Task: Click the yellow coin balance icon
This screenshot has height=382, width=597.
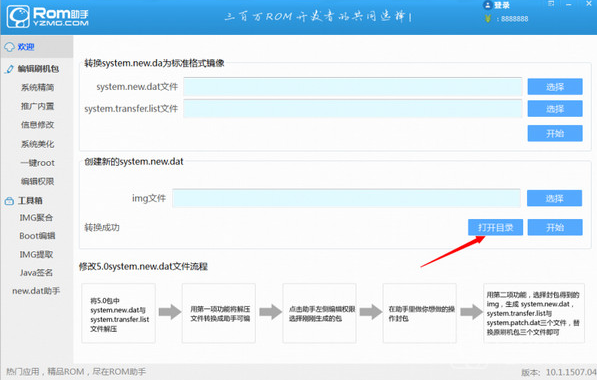Action: pyautogui.click(x=488, y=18)
